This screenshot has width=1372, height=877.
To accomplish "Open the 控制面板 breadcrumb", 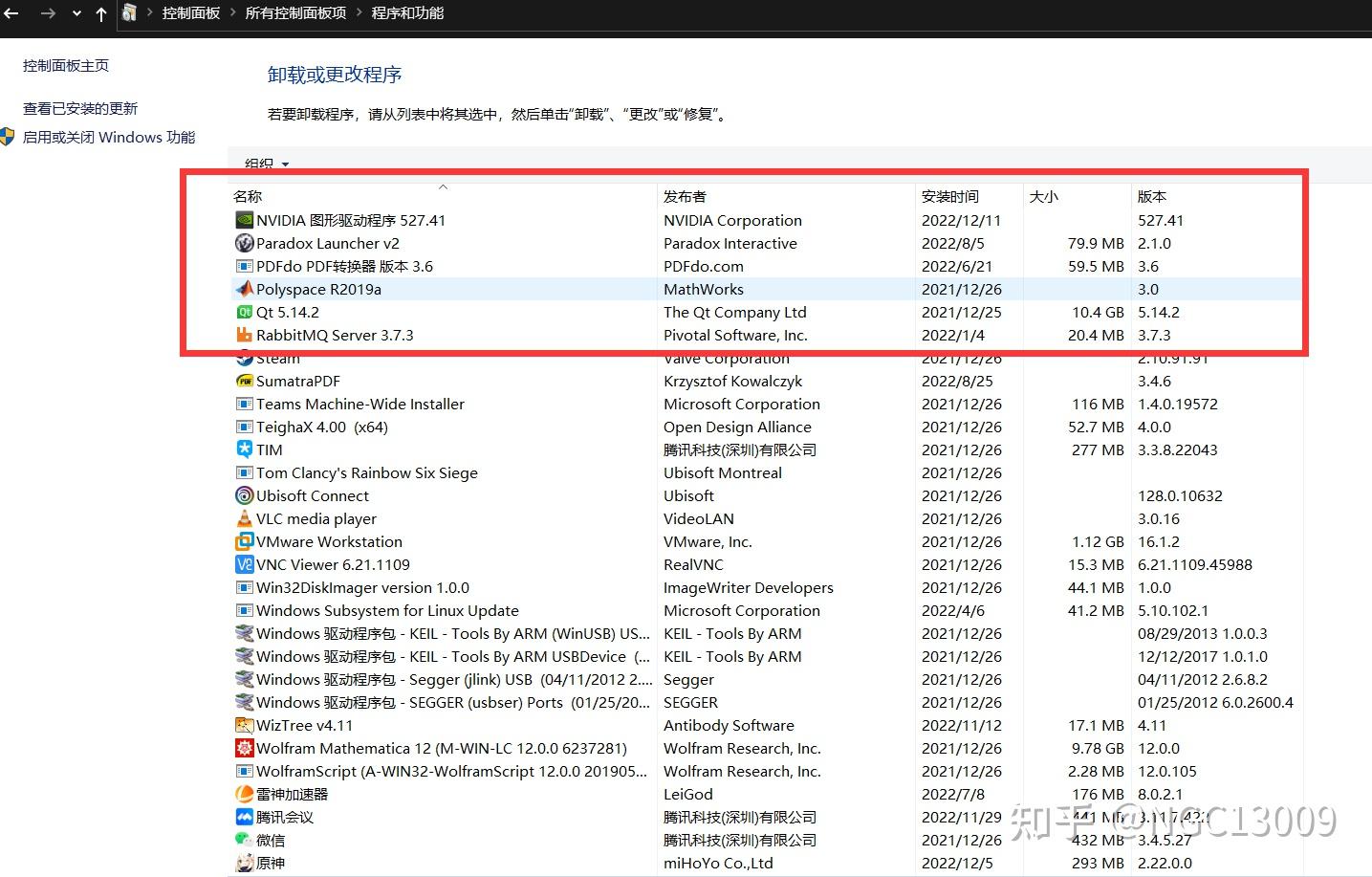I will 191,12.
